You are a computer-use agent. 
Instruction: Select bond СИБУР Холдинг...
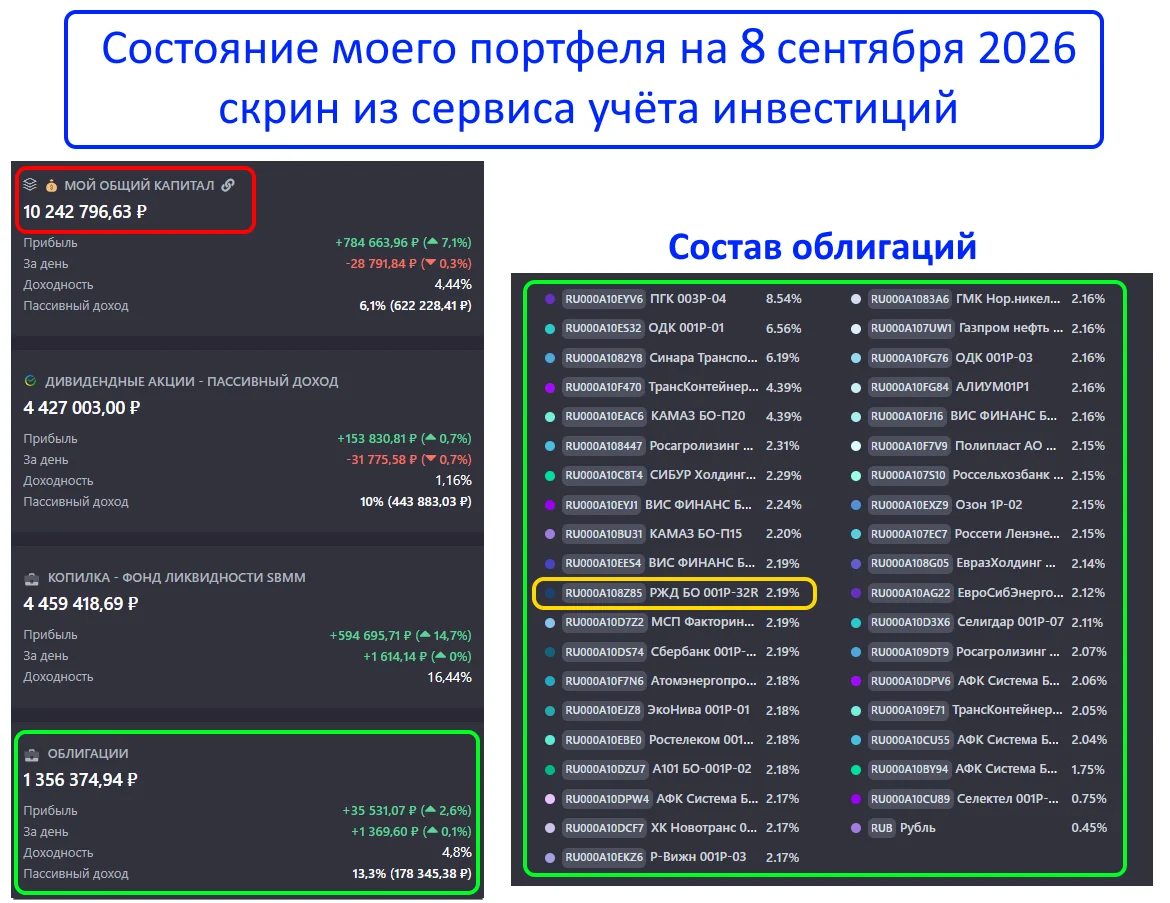click(703, 475)
